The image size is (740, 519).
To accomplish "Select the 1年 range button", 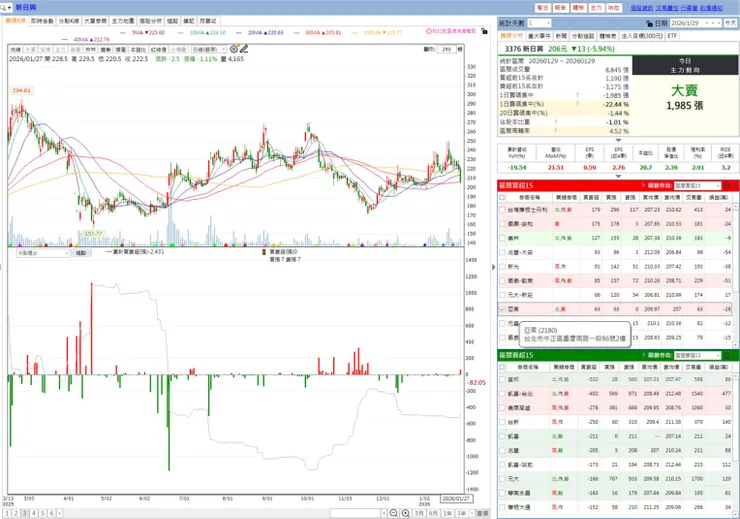I will point(447,513).
